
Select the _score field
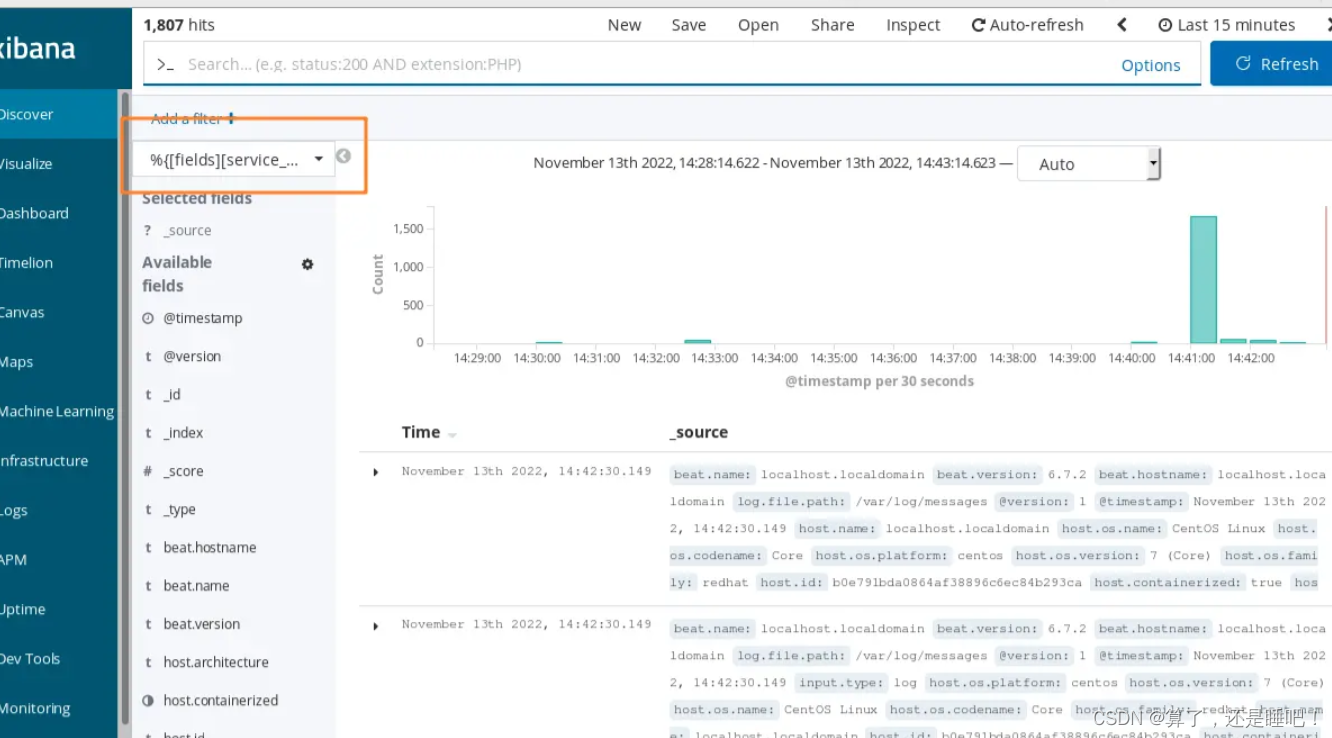(x=183, y=471)
